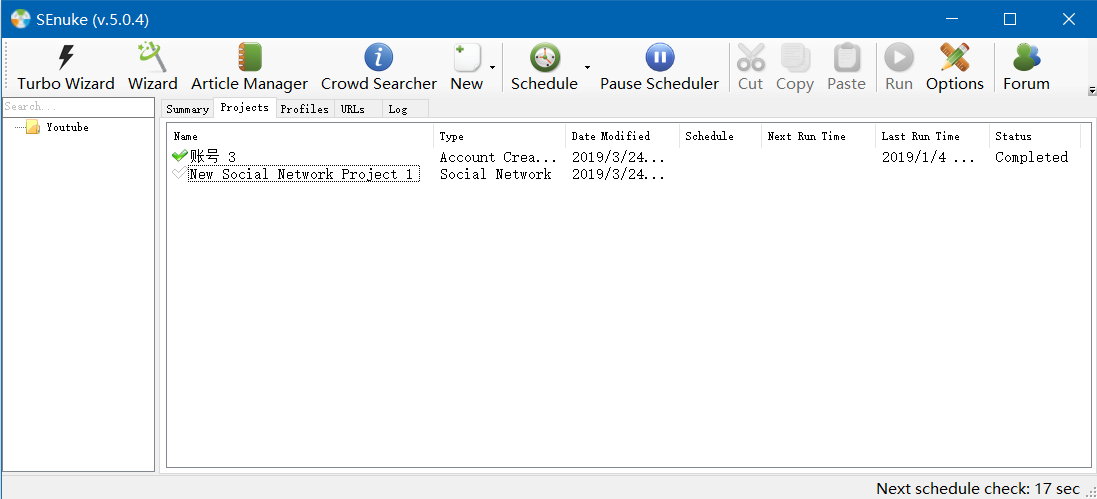Click Date Modified cell of Social Network project
Screen dimensions: 1097x499
618,174
